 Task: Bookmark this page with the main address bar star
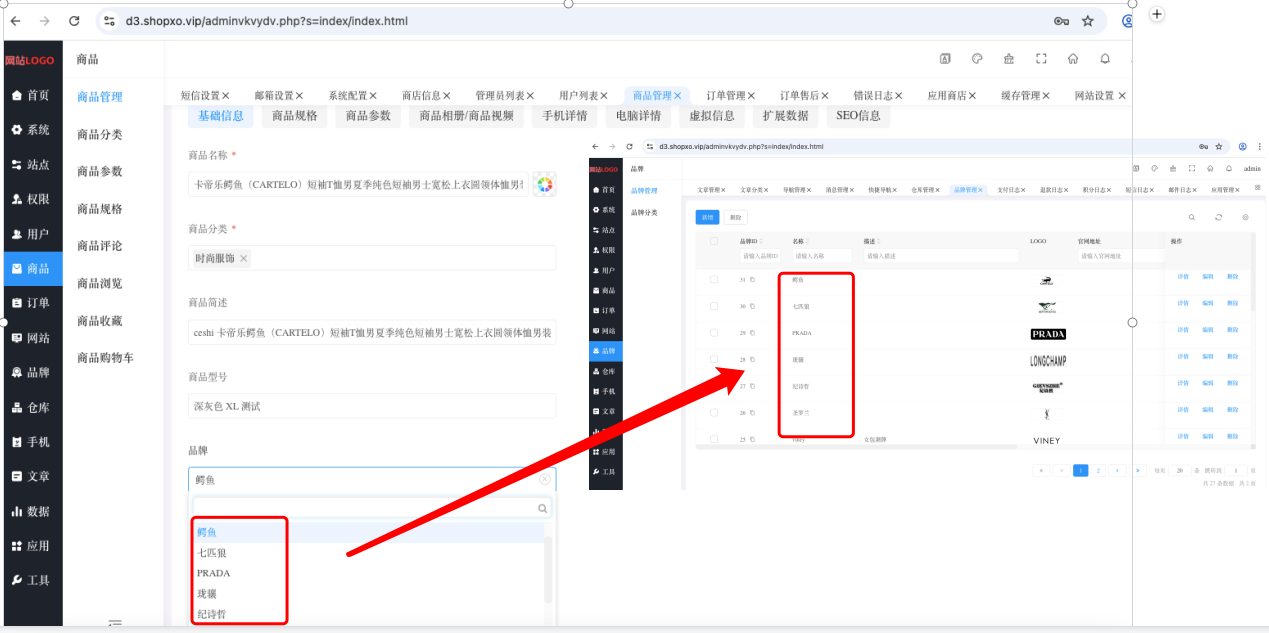[x=1088, y=20]
